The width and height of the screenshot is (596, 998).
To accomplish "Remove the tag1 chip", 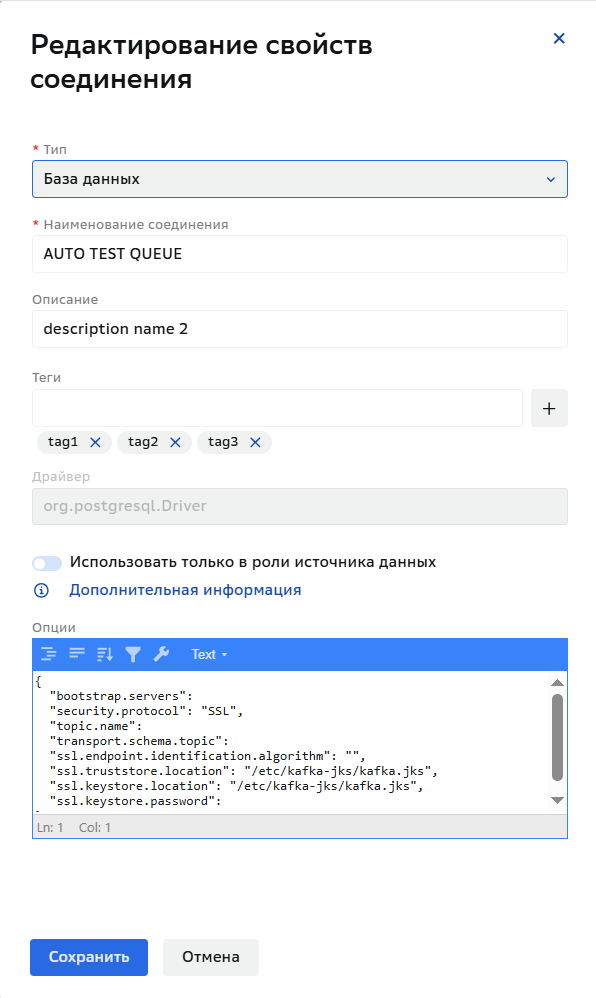I will (96, 442).
